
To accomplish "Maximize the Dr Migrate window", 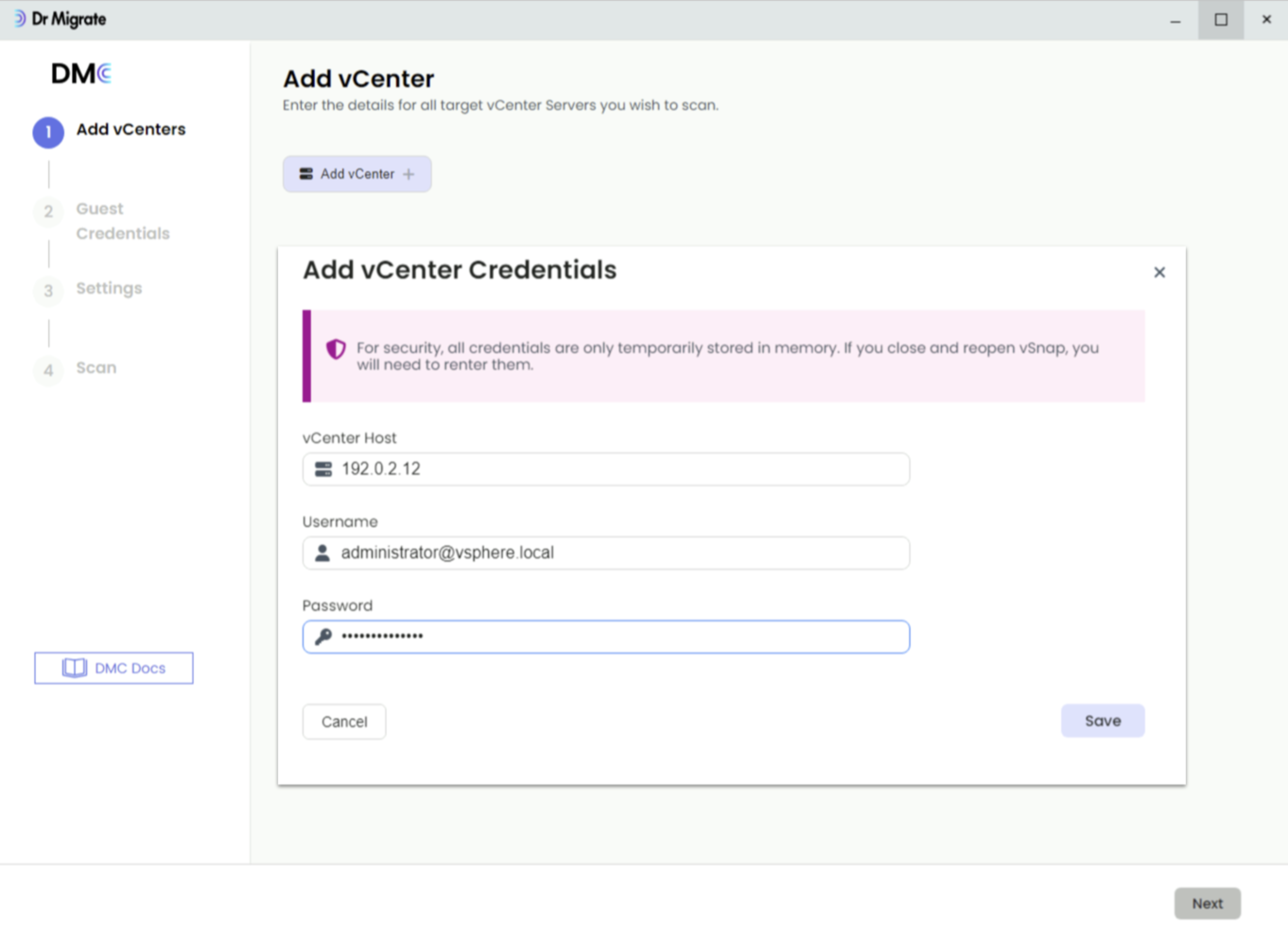I will (1220, 20).
